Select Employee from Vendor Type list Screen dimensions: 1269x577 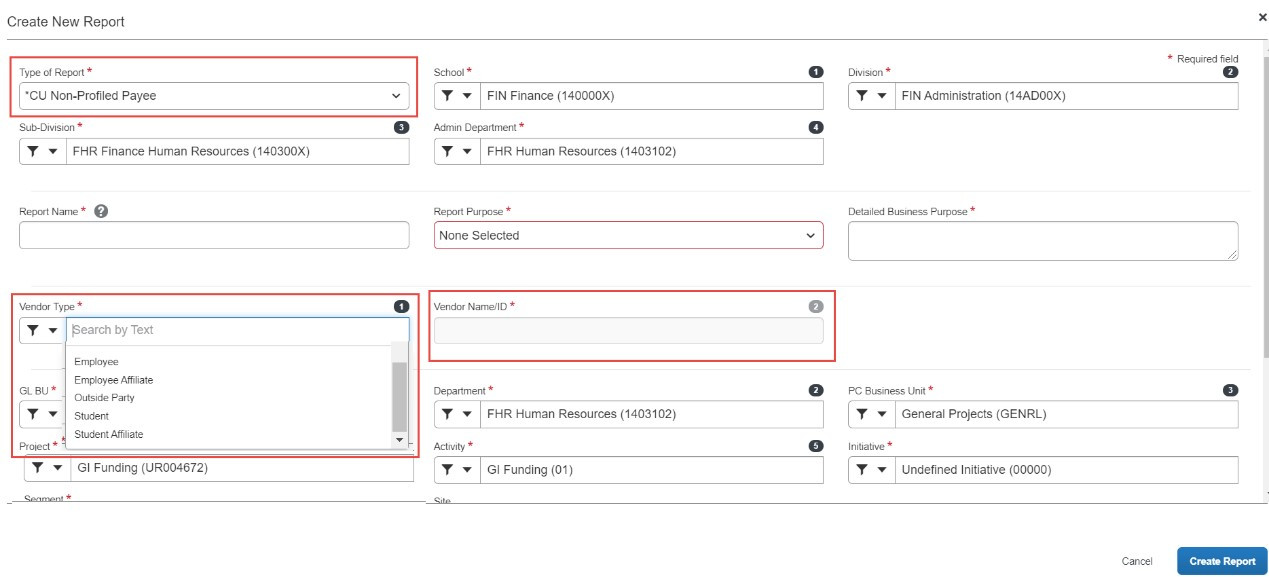point(96,362)
